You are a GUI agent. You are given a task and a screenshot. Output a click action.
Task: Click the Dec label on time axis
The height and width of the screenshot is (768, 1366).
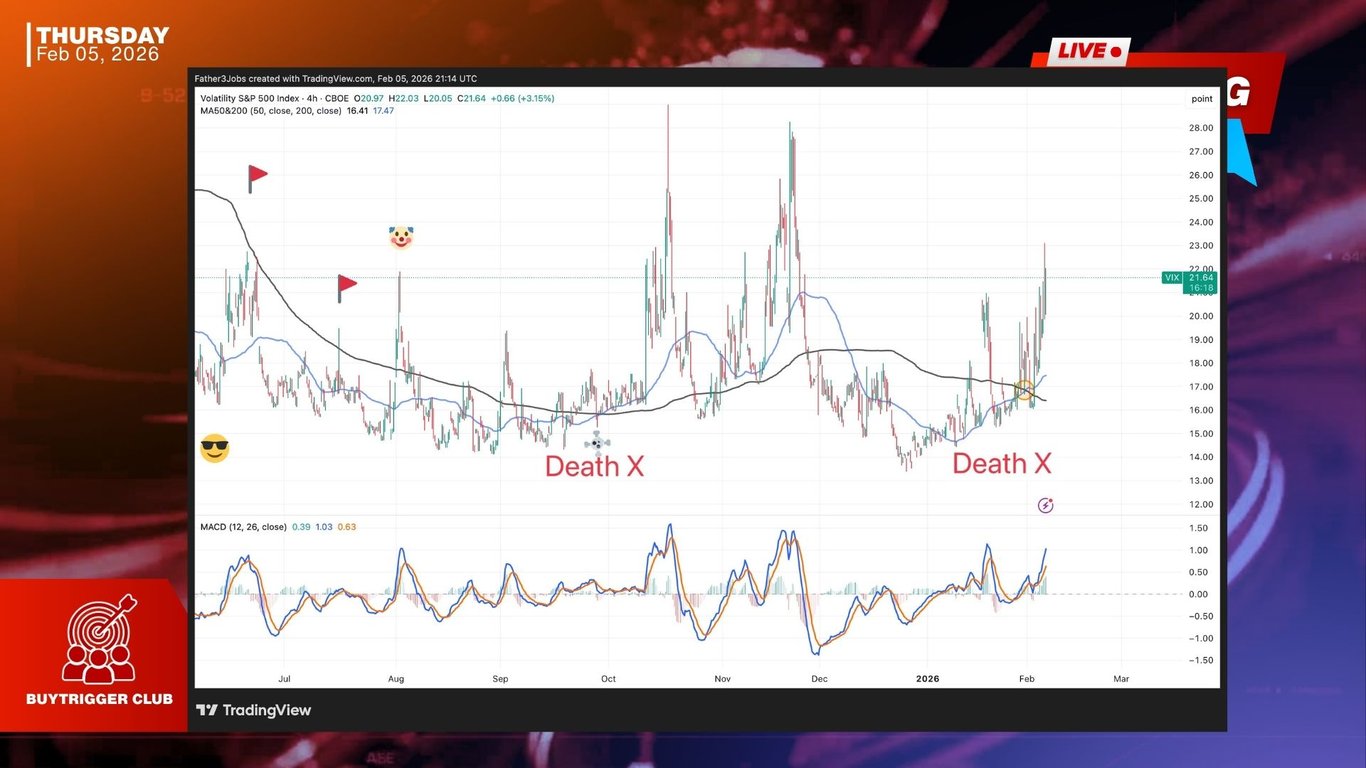(x=819, y=679)
